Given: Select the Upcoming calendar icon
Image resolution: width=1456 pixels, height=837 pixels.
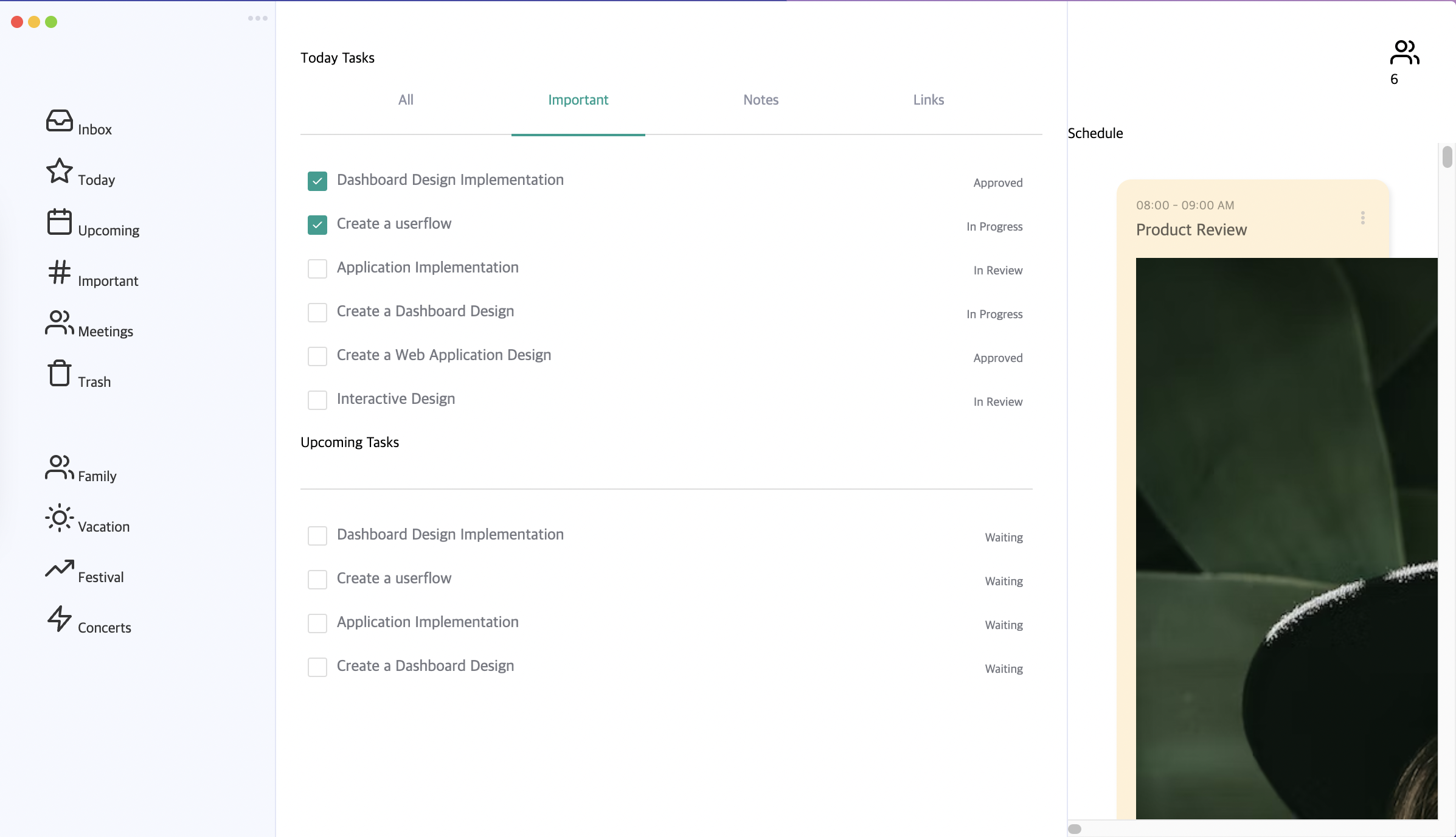Looking at the screenshot, I should [x=59, y=221].
